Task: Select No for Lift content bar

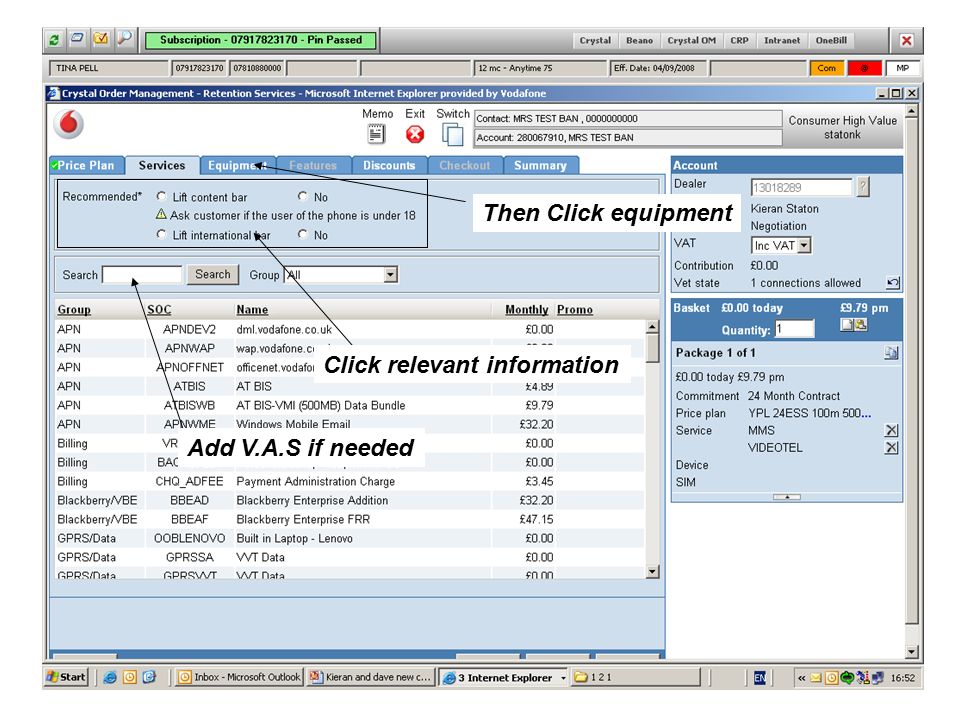Action: (x=302, y=197)
